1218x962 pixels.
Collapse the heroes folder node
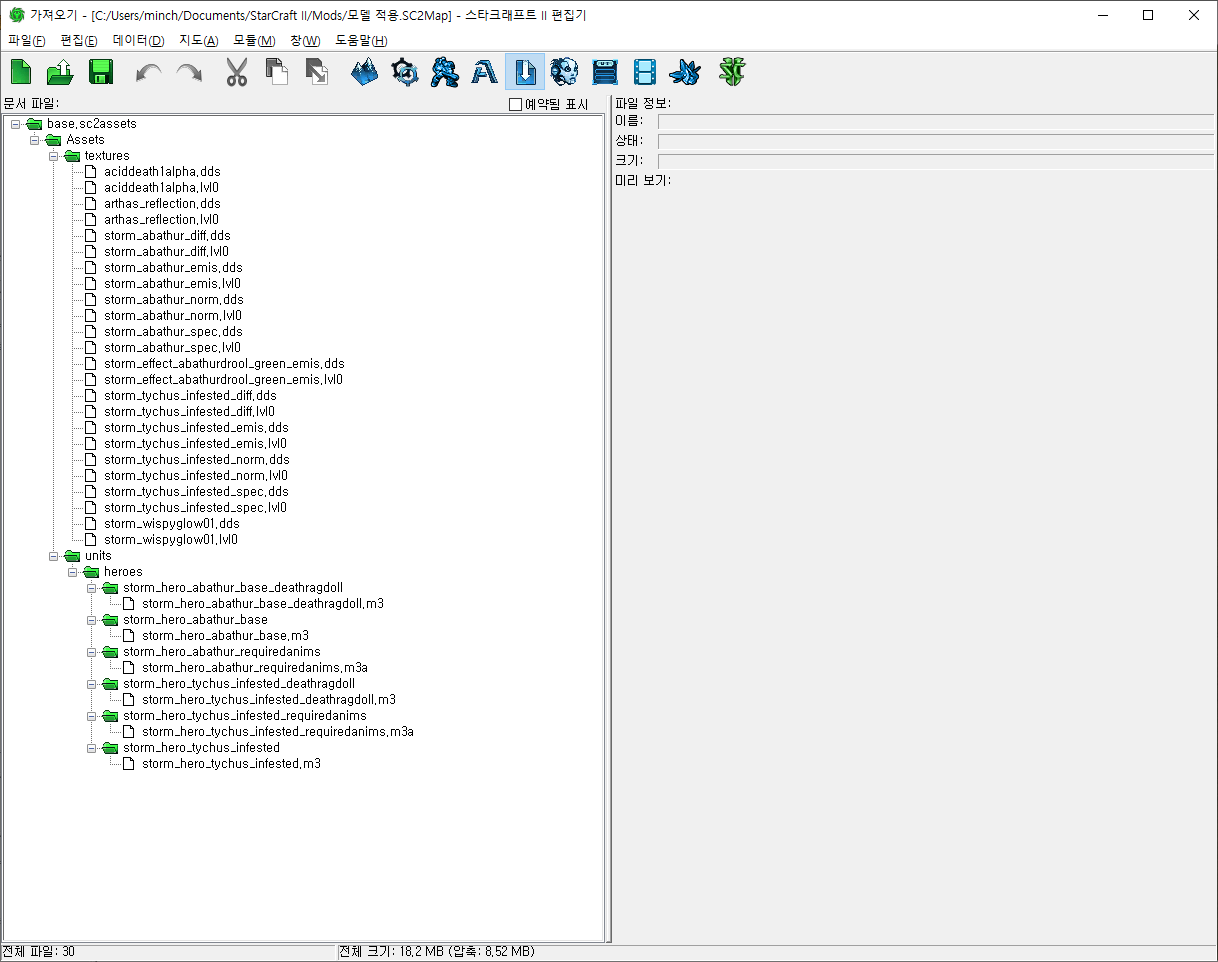tap(73, 572)
